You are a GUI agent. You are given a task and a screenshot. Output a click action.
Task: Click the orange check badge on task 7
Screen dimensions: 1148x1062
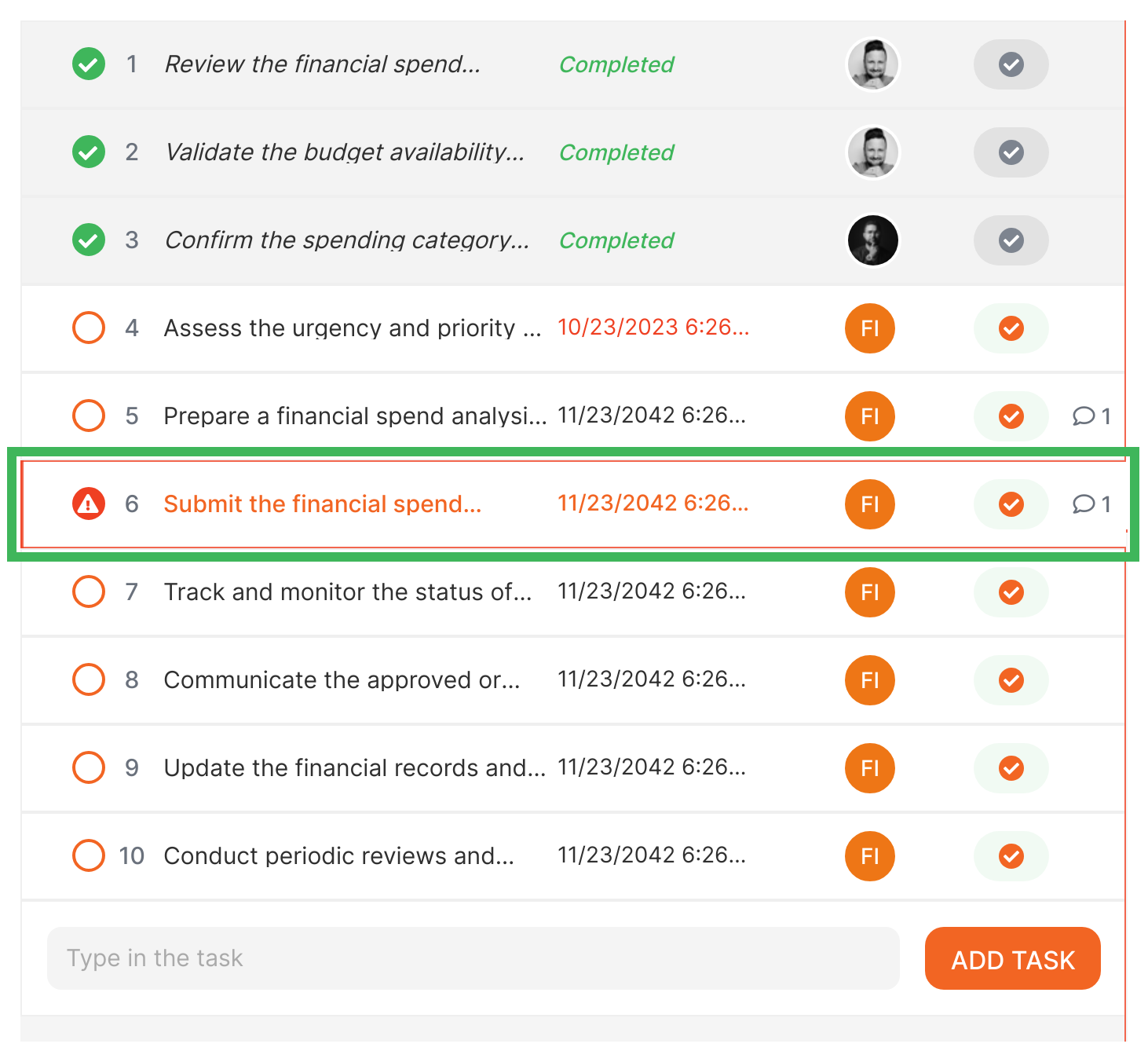click(x=1011, y=592)
